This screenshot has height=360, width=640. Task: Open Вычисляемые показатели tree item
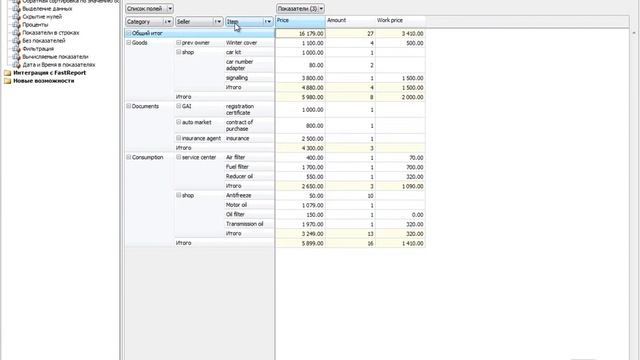click(55, 57)
